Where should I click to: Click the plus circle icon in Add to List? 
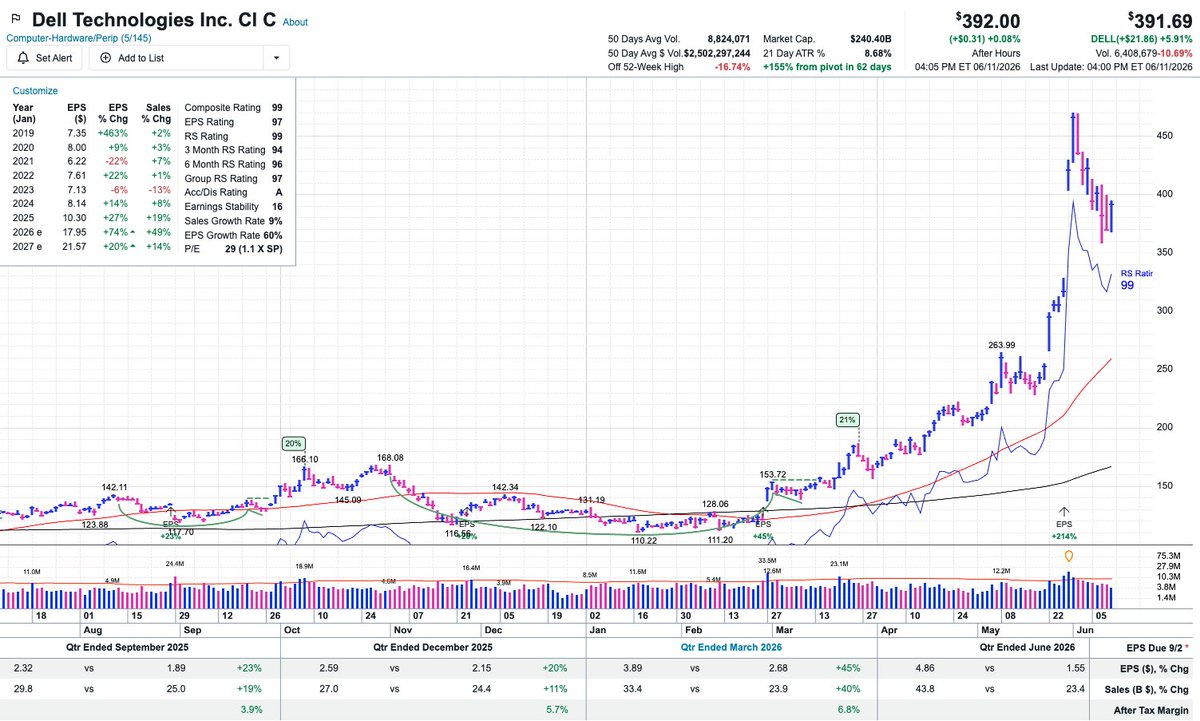pyautogui.click(x=106, y=58)
